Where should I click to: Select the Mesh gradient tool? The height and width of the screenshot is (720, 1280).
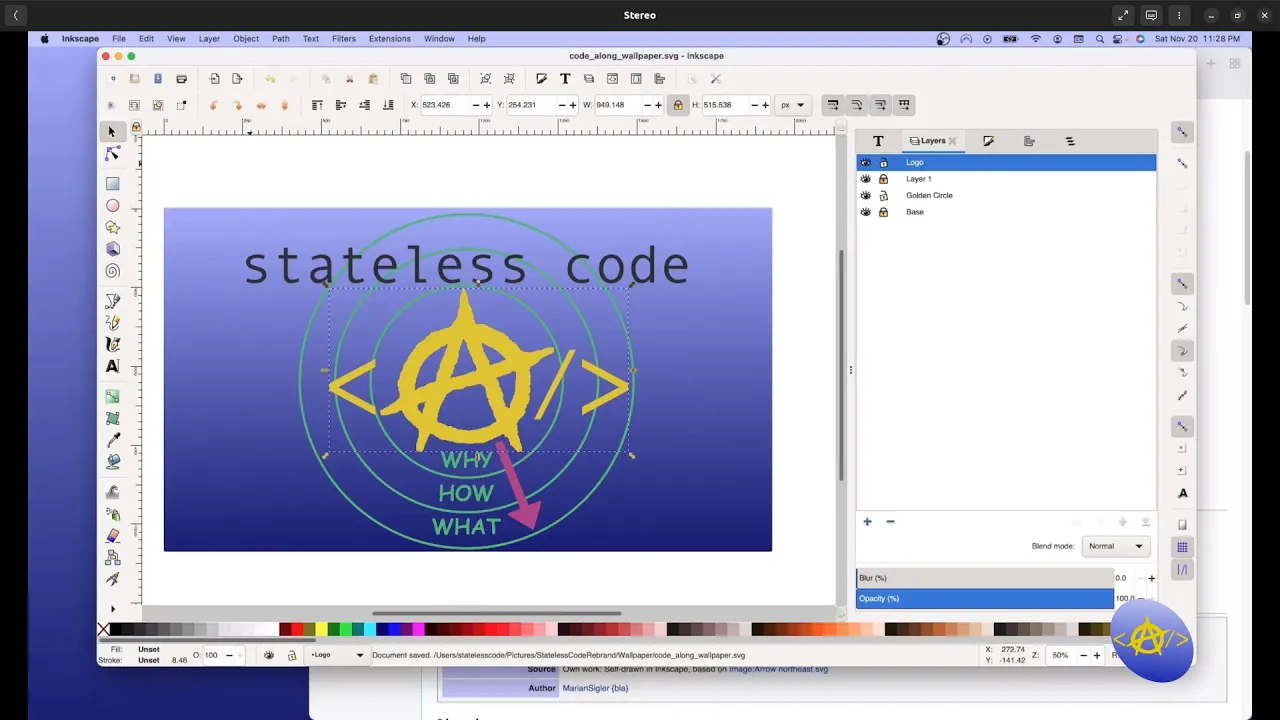(x=112, y=419)
